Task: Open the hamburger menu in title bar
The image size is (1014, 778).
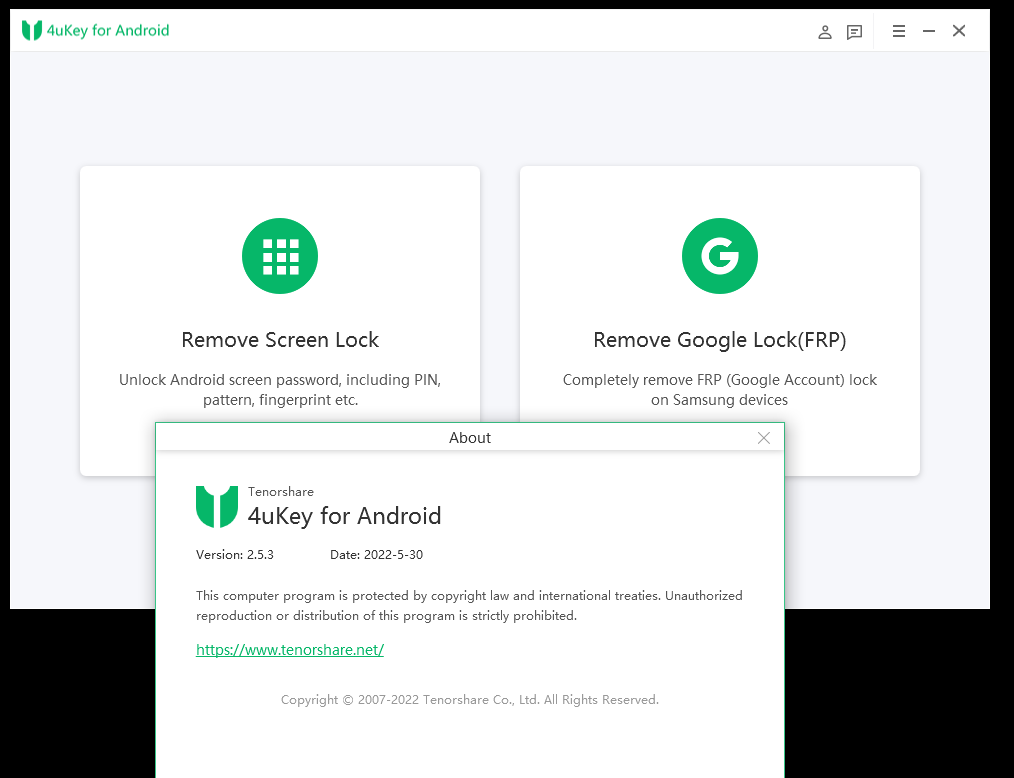Action: [x=898, y=31]
